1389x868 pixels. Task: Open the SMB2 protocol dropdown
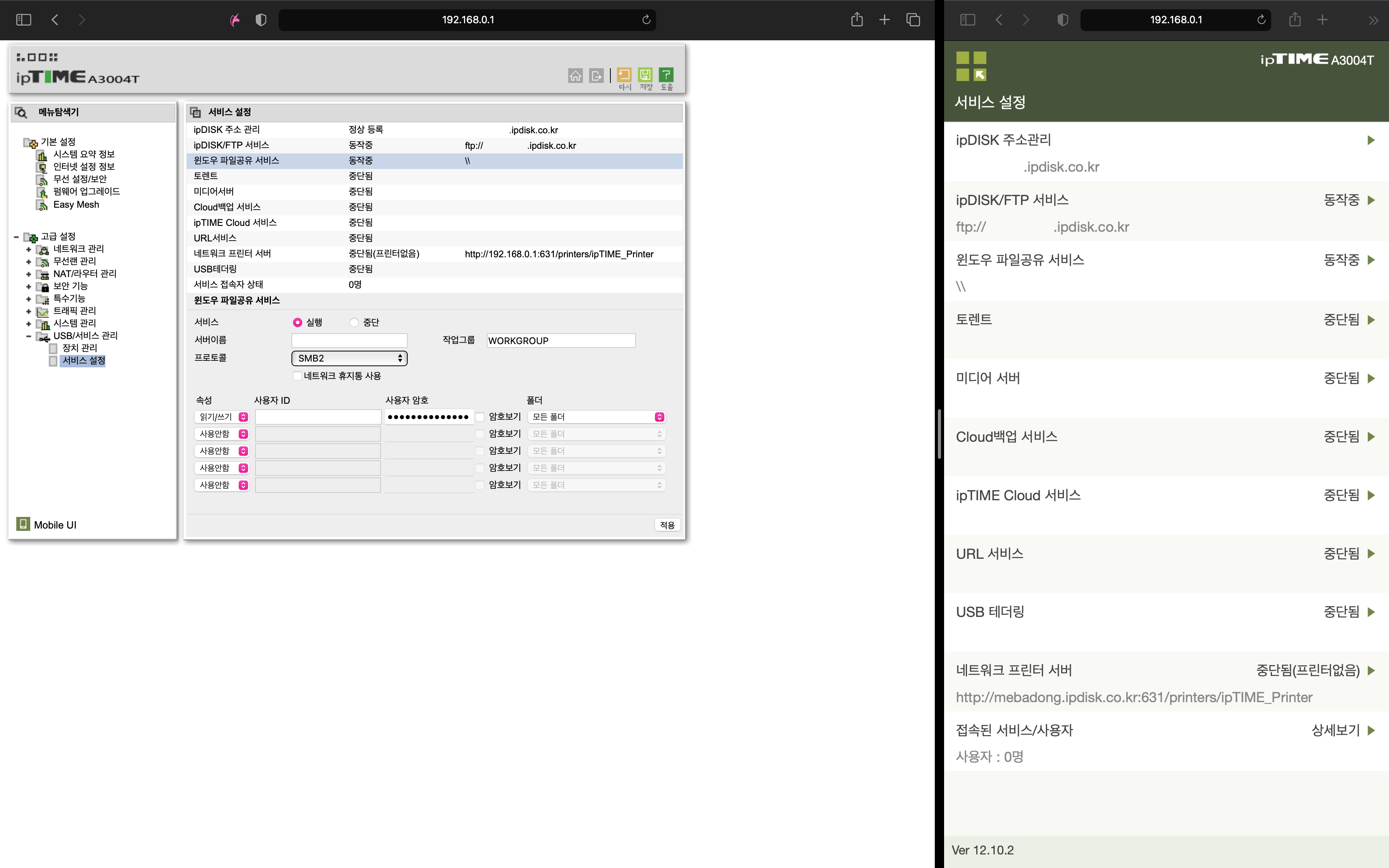[349, 358]
